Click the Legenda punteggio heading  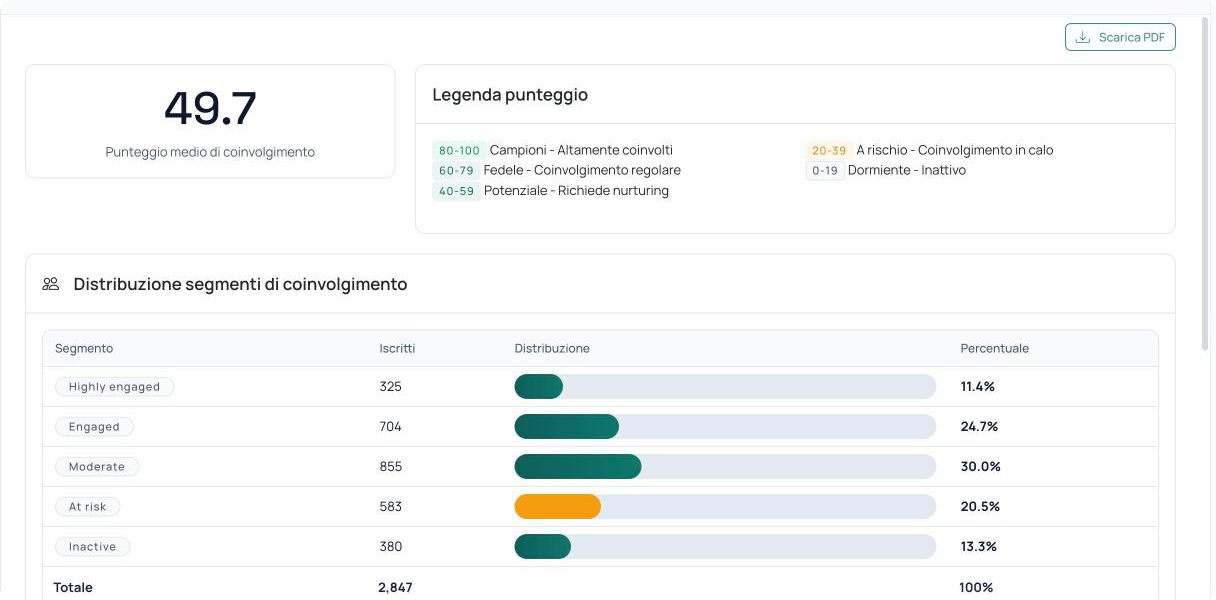pyautogui.click(x=510, y=95)
